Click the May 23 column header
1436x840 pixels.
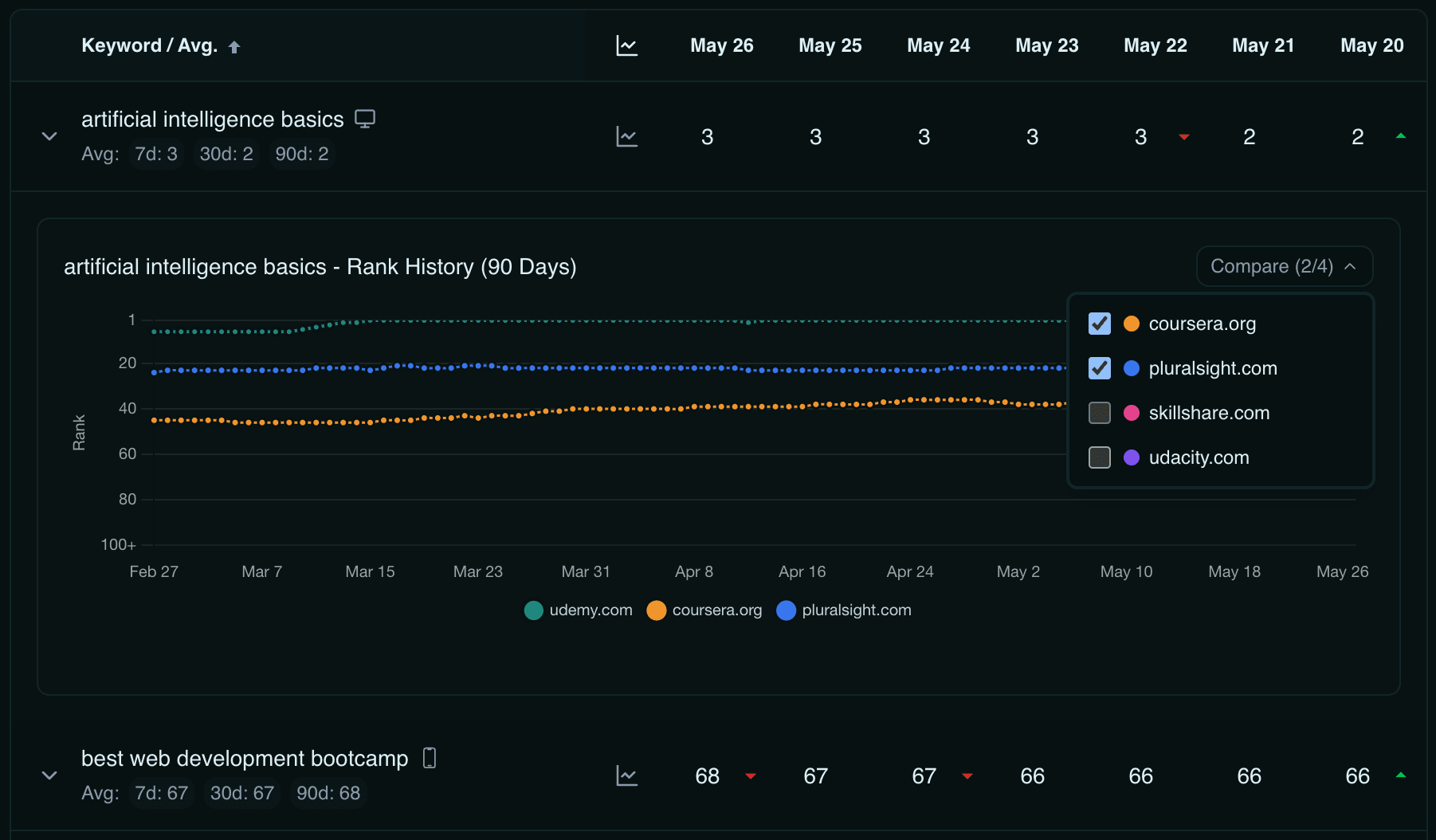click(1047, 45)
